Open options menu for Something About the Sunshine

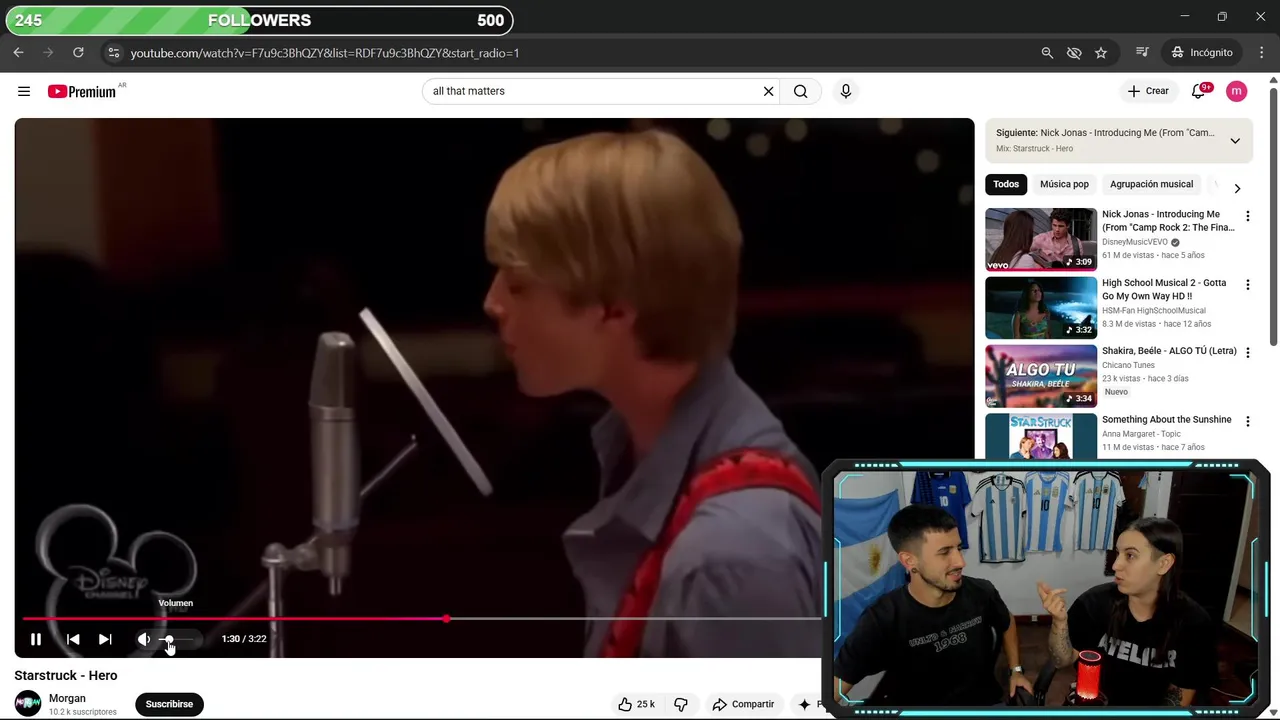[x=1247, y=422]
